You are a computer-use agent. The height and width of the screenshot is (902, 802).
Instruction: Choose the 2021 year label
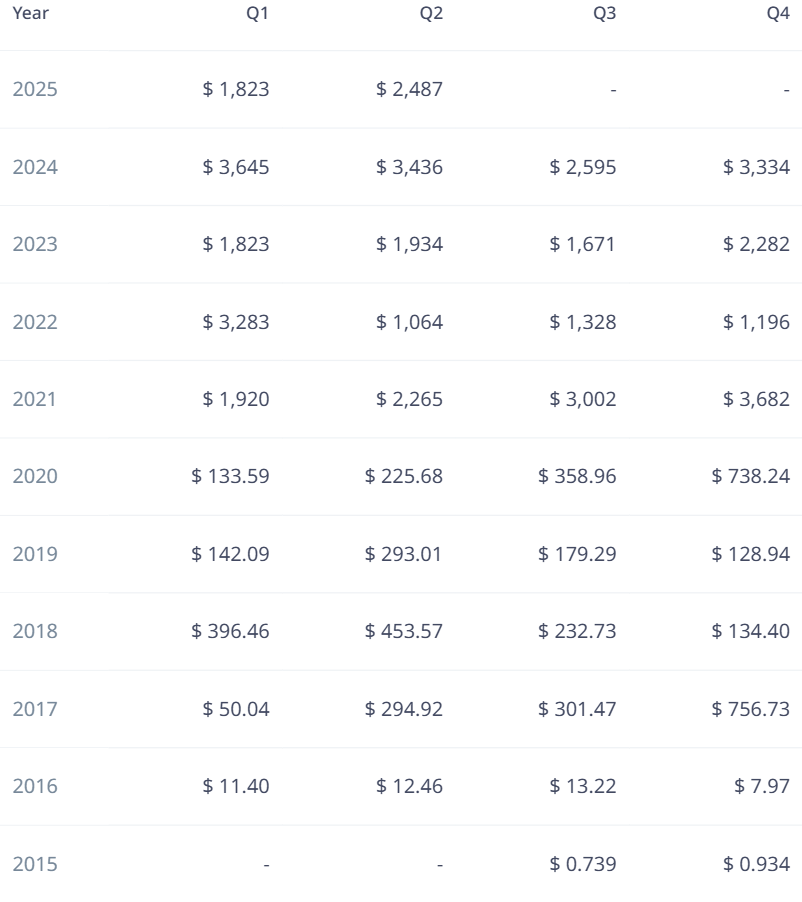[35, 400]
